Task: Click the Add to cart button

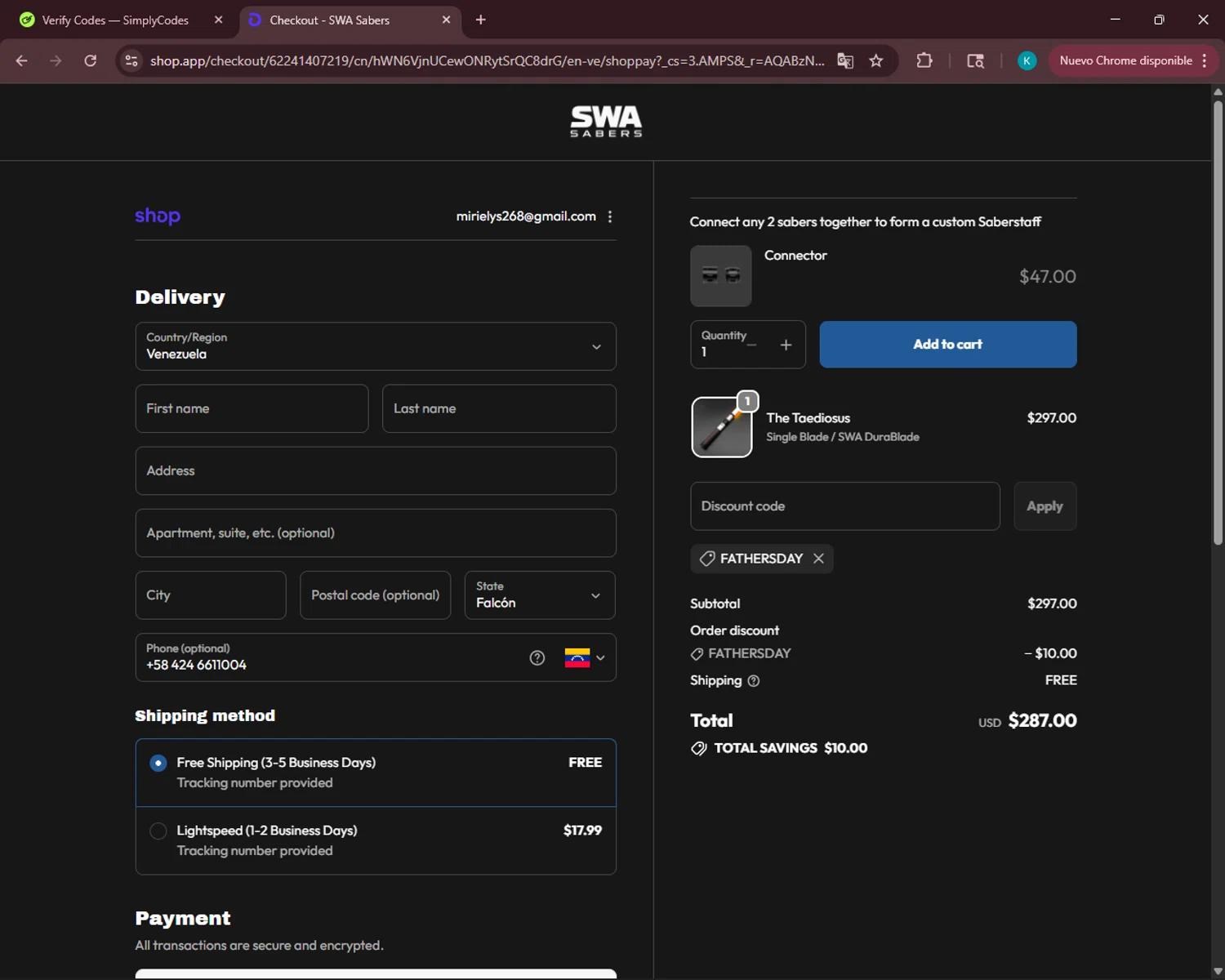Action: [x=948, y=345]
